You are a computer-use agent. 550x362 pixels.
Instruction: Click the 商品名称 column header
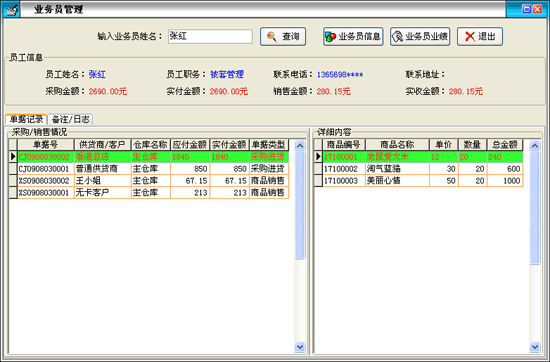397,145
